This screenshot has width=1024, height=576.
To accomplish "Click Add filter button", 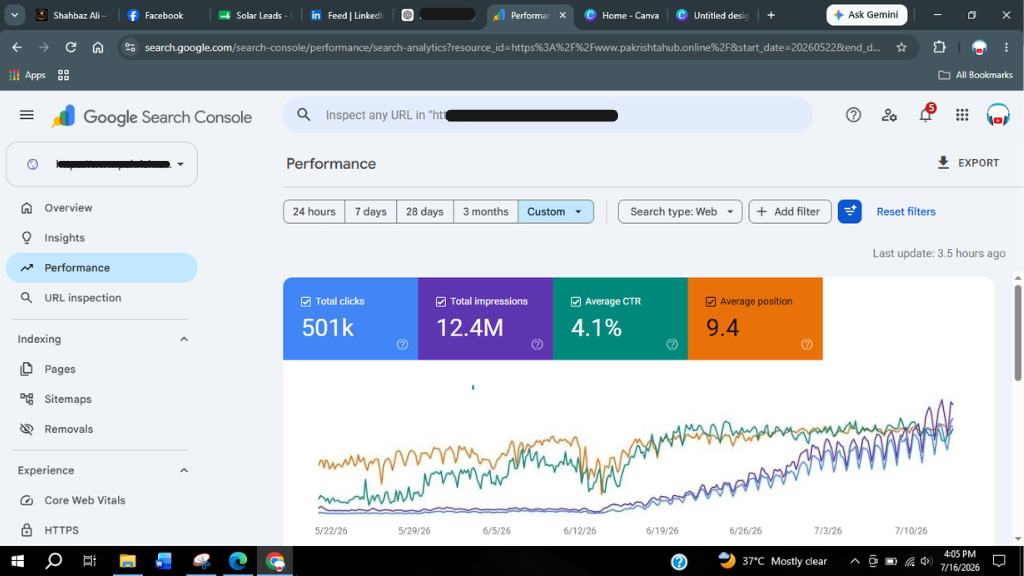I will pos(790,212).
